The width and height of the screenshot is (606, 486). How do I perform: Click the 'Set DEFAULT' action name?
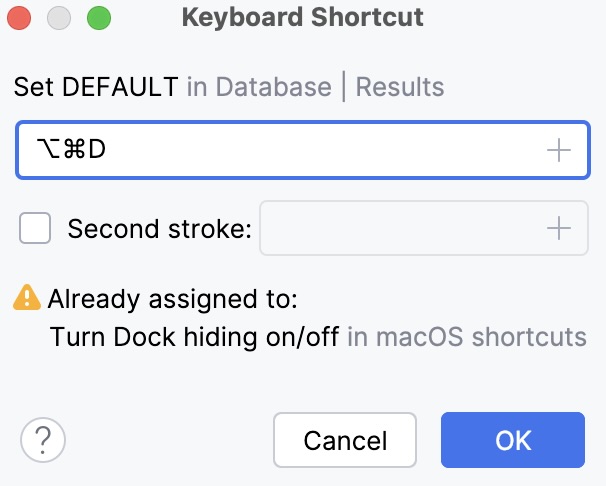pos(96,87)
